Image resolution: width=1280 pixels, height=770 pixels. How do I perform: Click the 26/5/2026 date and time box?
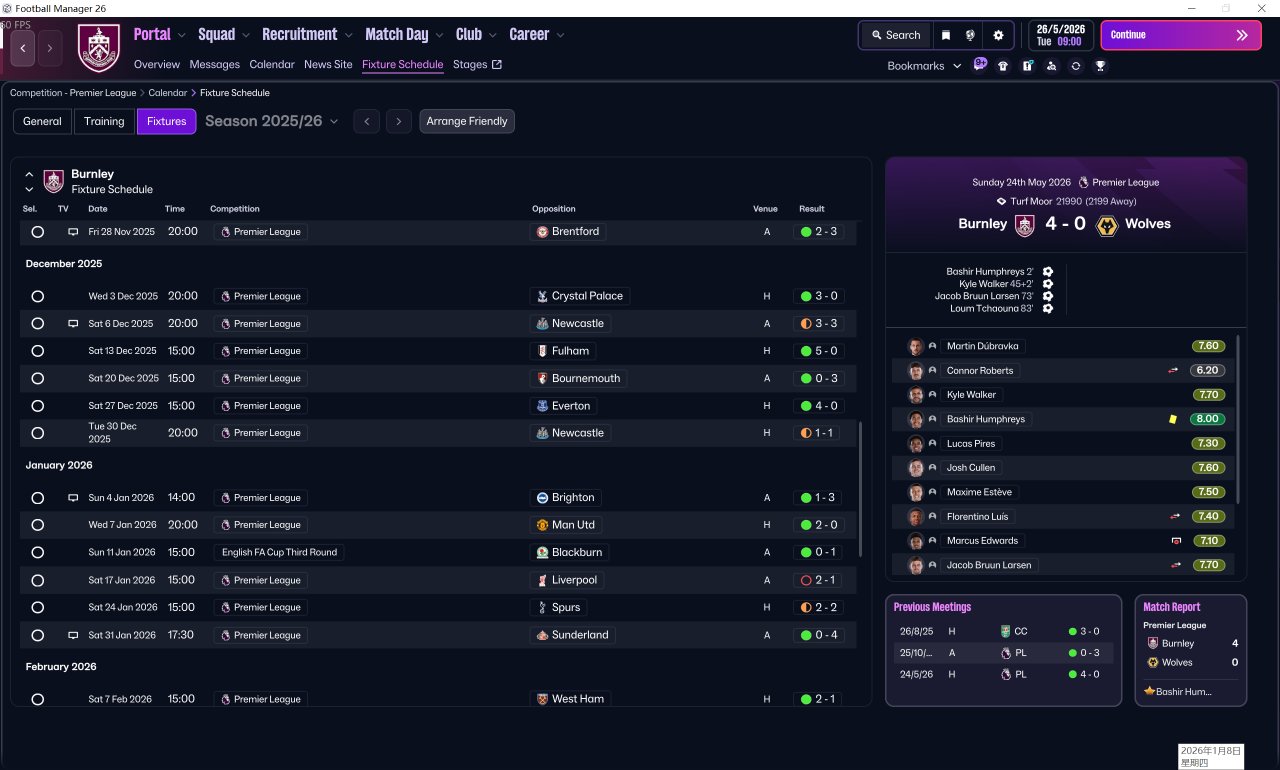click(1062, 35)
